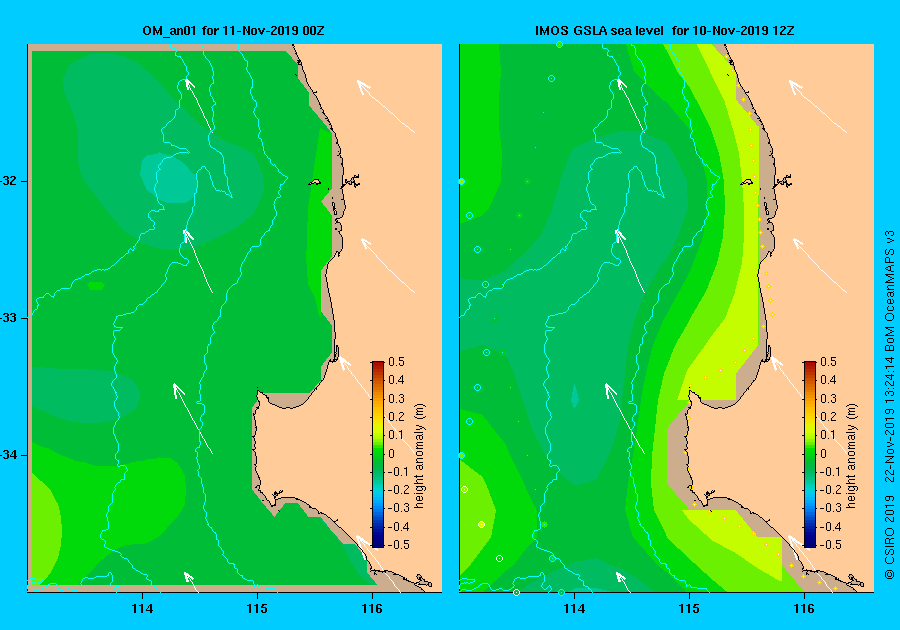Click the CSIRO BoM OceanMAPS copyright text
The width and height of the screenshot is (900, 630).
click(x=889, y=405)
